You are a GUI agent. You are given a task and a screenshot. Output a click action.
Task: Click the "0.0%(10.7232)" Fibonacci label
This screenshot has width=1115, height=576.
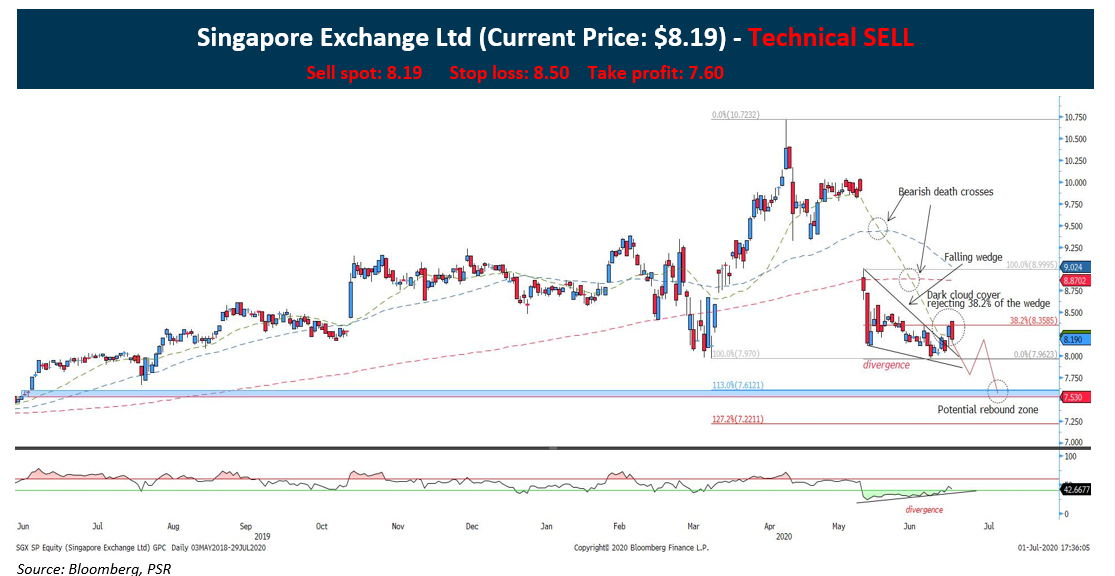coord(737,114)
